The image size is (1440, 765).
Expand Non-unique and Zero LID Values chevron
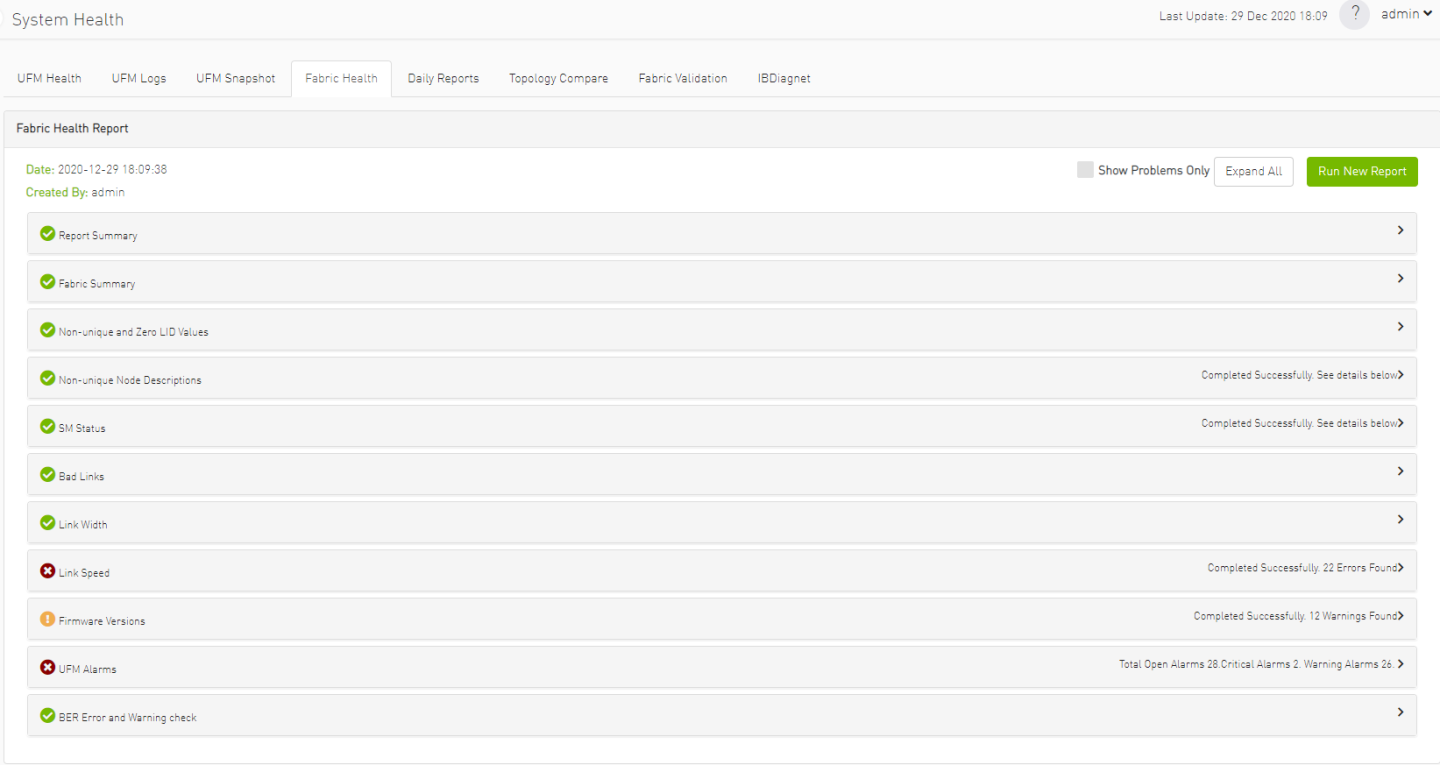(x=1400, y=327)
